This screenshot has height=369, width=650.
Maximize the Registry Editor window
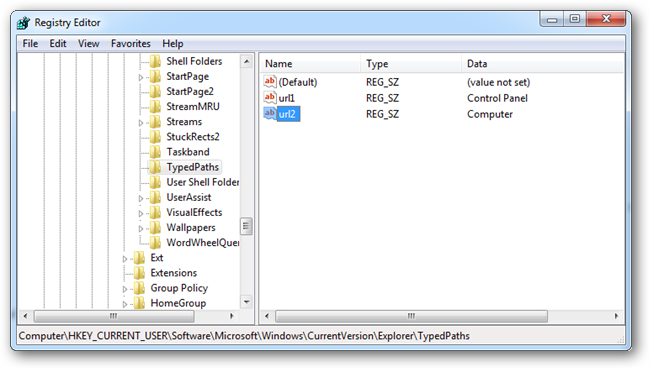tap(575, 19)
